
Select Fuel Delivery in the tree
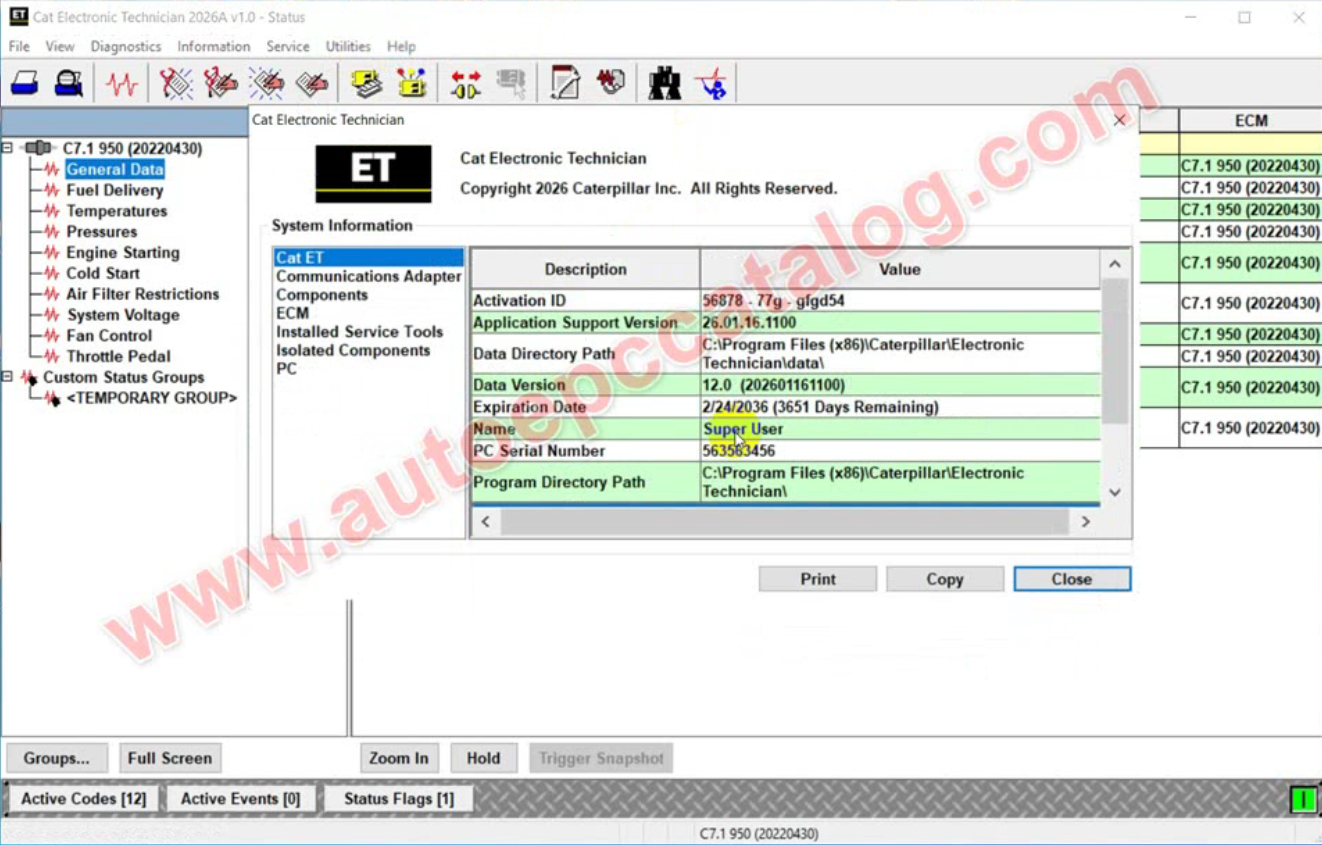114,190
